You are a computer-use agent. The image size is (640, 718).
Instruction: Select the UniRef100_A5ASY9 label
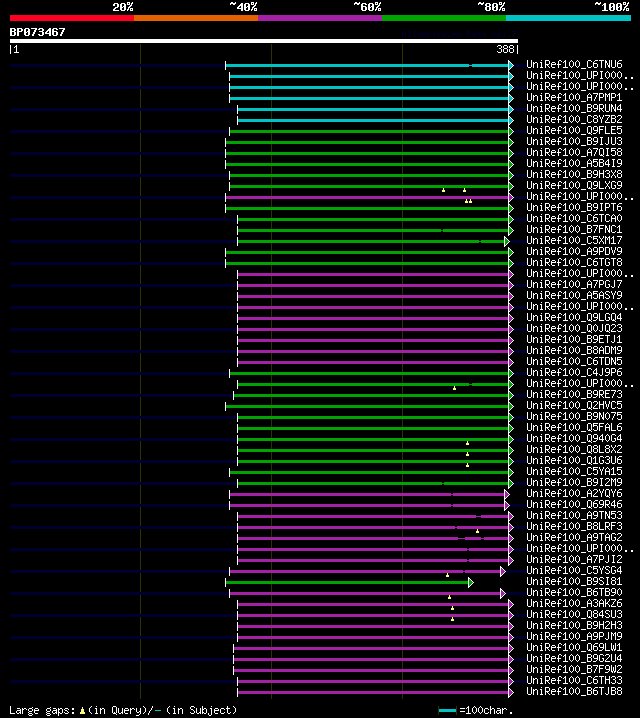[574, 295]
